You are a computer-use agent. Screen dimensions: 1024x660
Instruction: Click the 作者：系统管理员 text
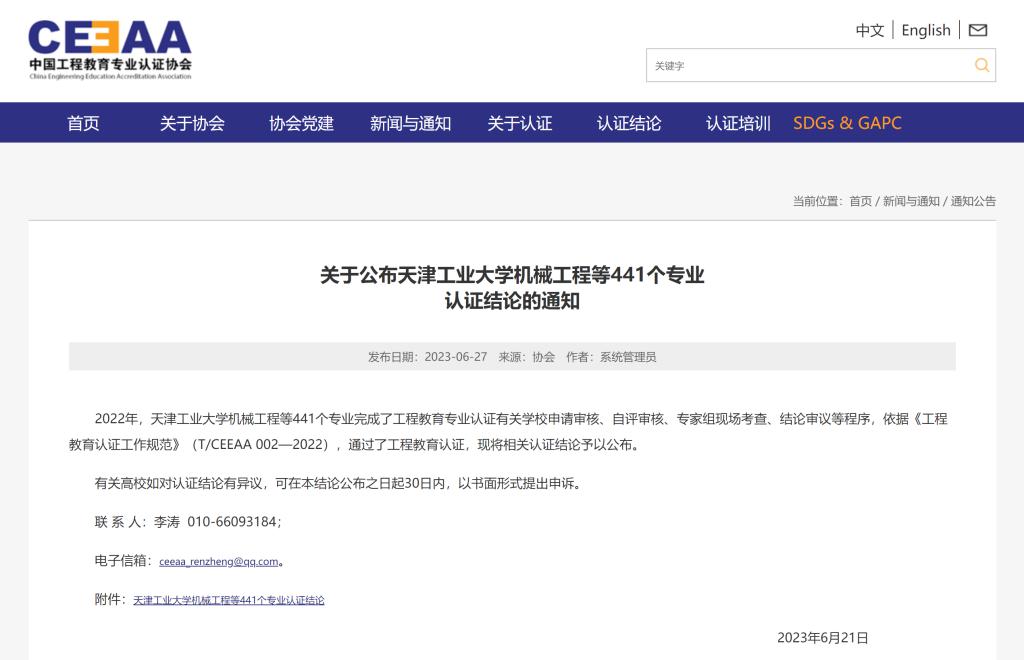pyautogui.click(x=611, y=356)
